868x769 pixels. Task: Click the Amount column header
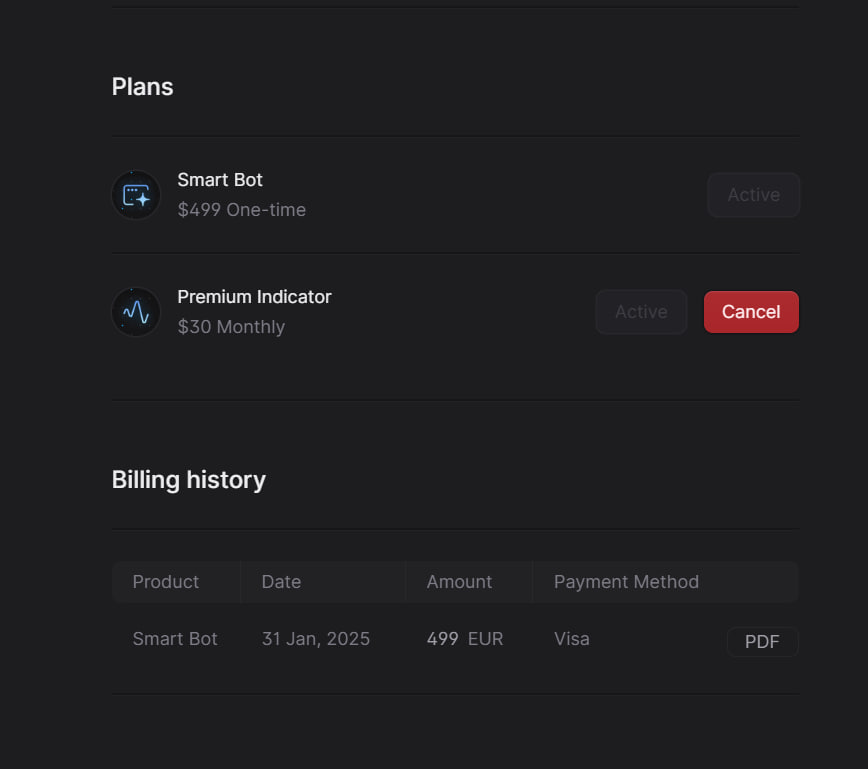pos(459,582)
